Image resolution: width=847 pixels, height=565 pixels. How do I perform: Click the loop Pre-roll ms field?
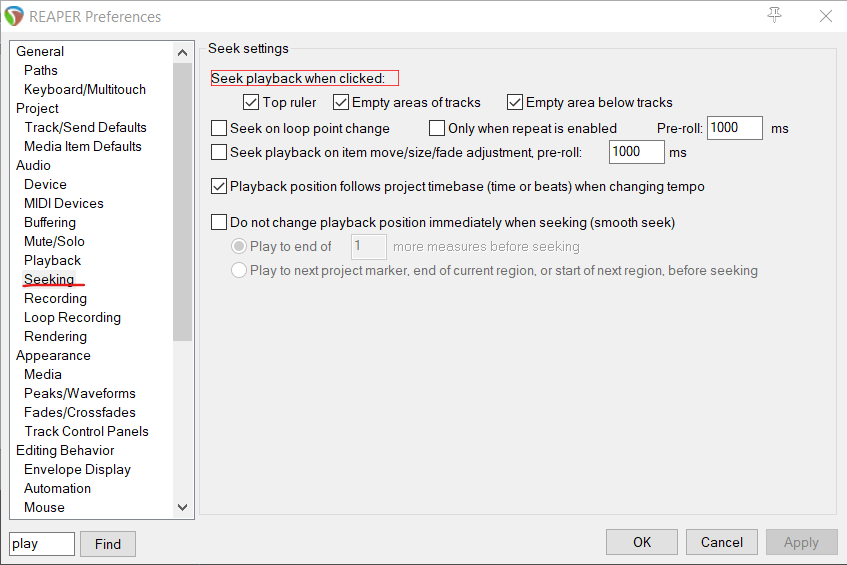tap(735, 128)
